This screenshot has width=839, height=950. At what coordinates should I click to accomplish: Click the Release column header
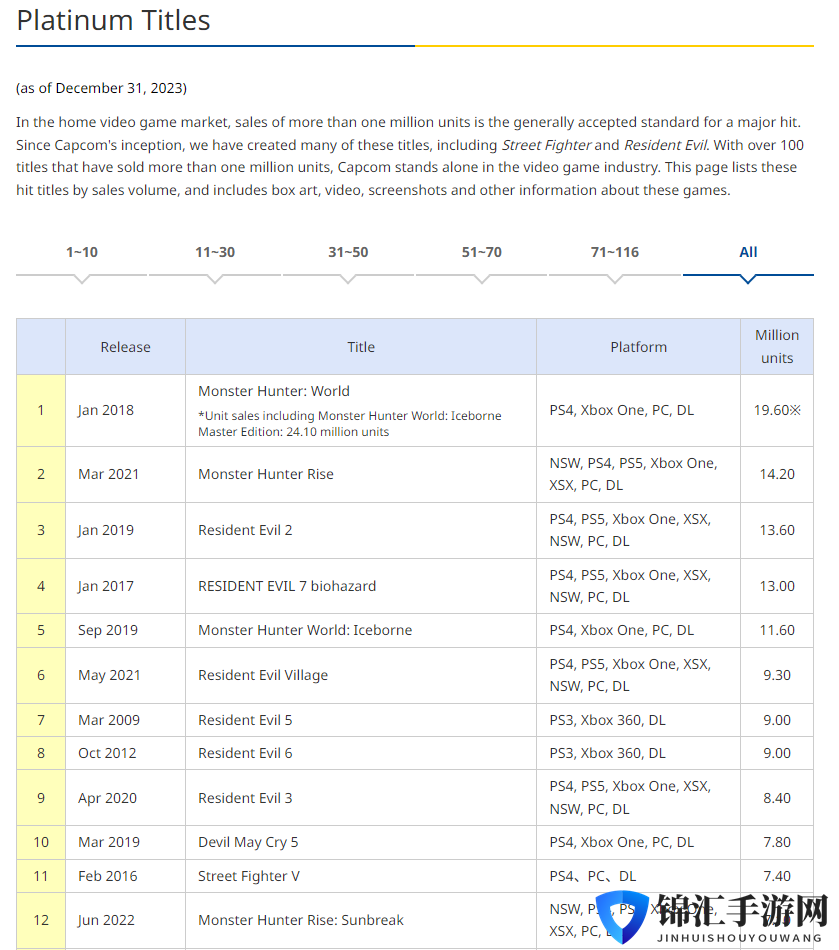pos(125,347)
